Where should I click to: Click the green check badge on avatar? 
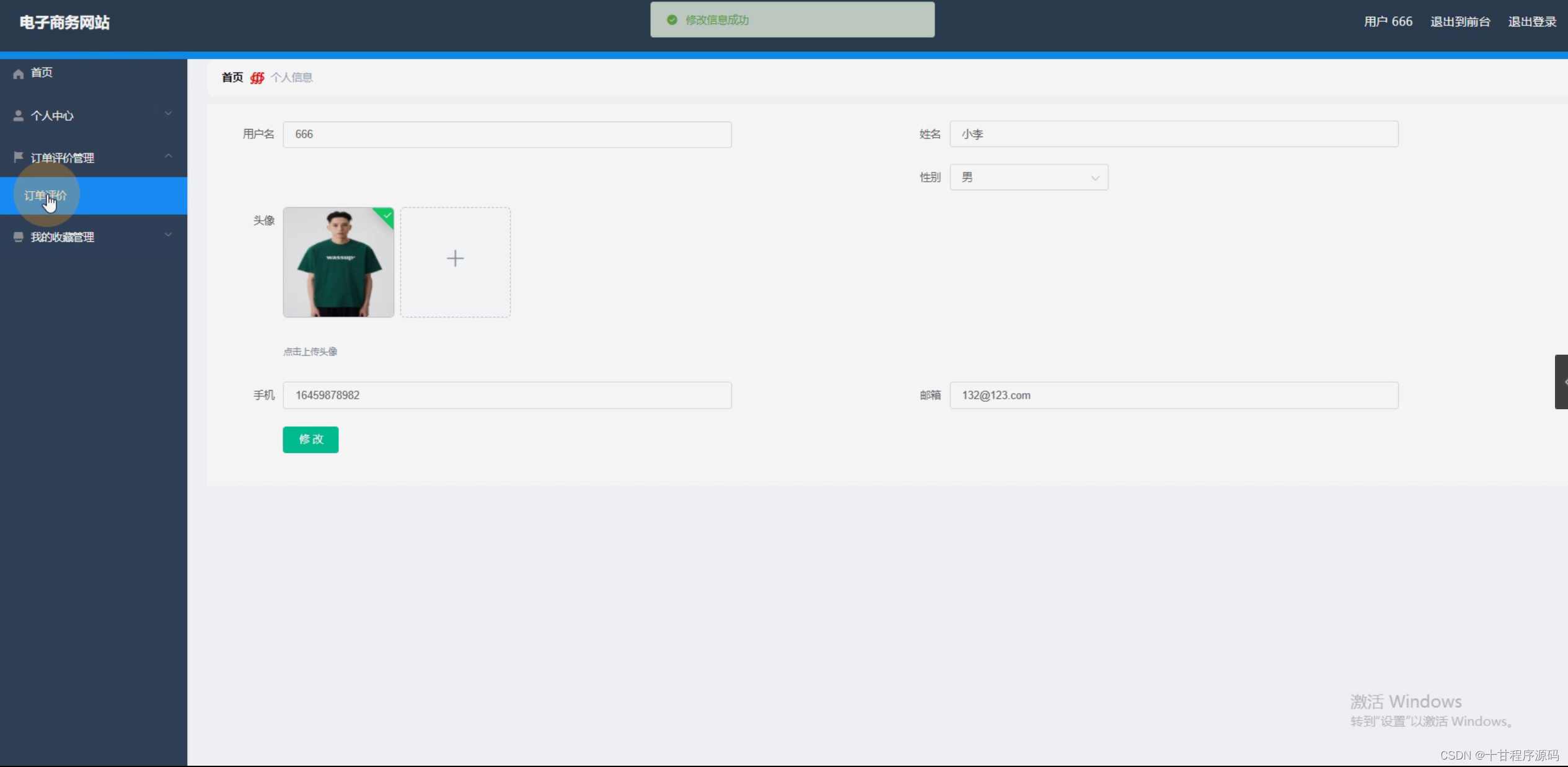(387, 215)
